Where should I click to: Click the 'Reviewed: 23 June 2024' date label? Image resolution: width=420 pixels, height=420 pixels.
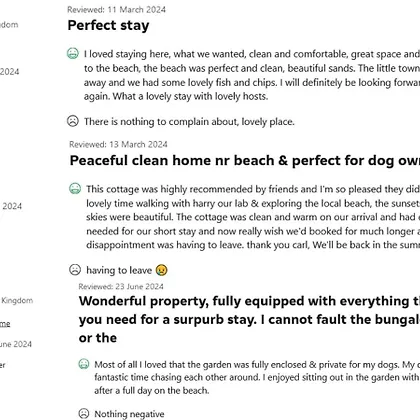(121, 286)
